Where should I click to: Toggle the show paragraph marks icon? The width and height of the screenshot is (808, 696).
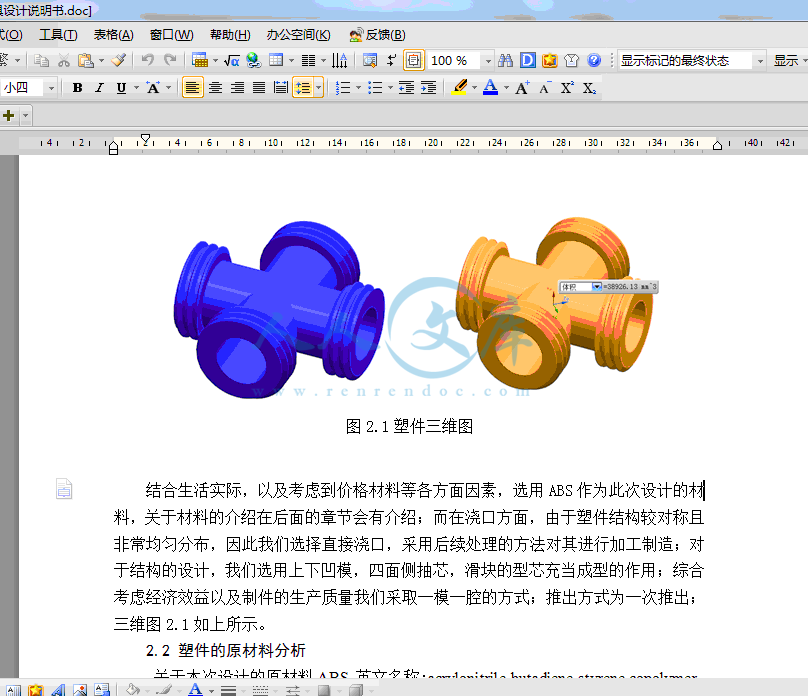pyautogui.click(x=392, y=60)
